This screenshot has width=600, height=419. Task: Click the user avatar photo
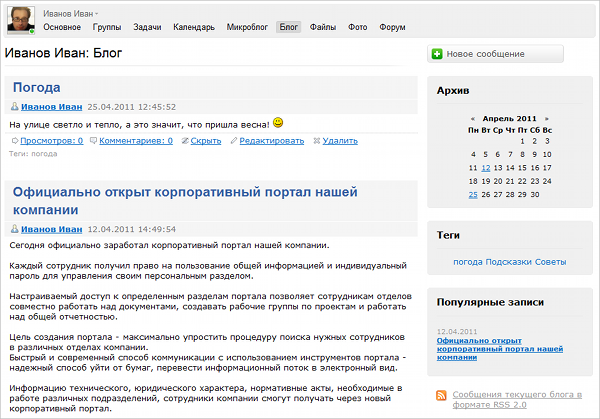tap(21, 20)
